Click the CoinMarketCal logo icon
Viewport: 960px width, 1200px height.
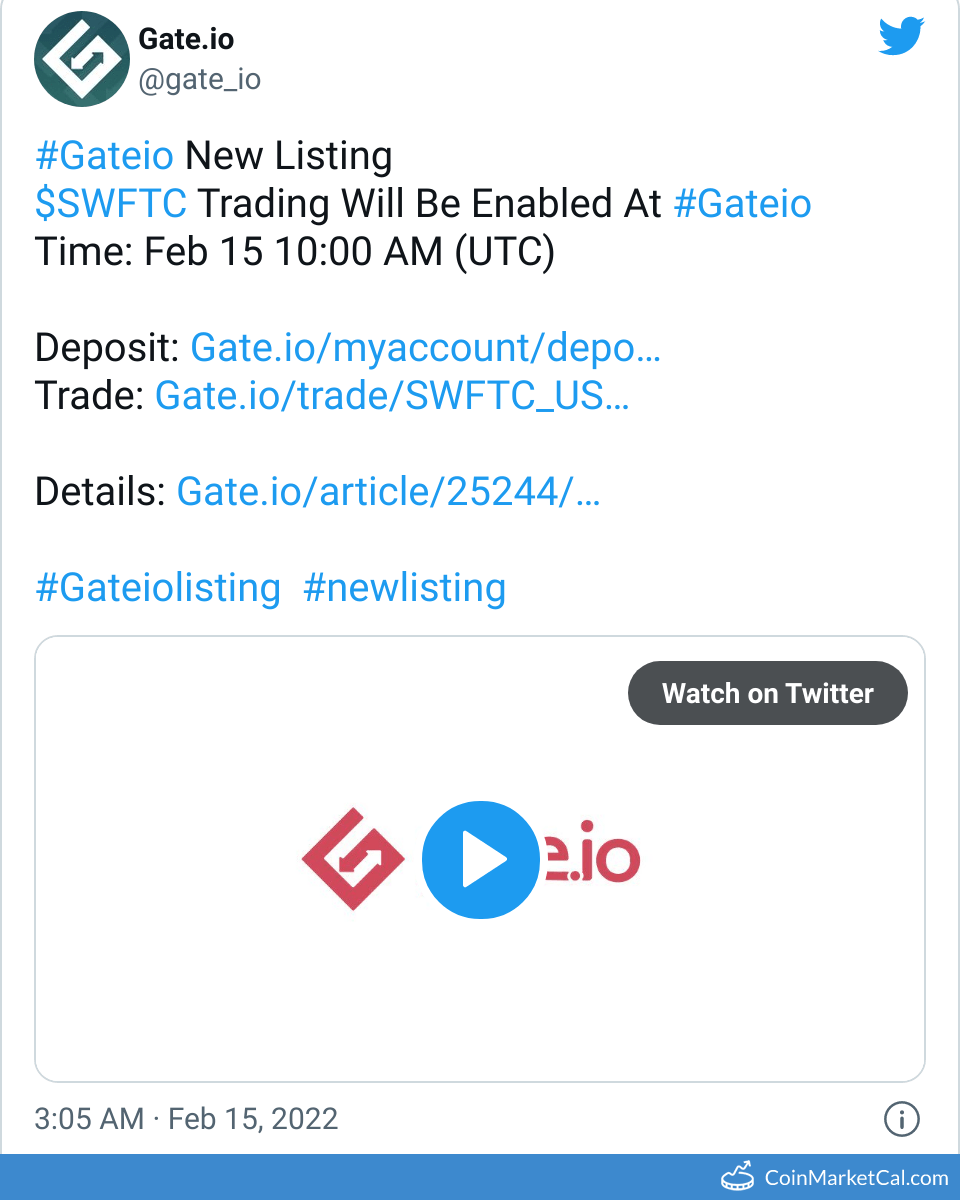pos(738,1177)
